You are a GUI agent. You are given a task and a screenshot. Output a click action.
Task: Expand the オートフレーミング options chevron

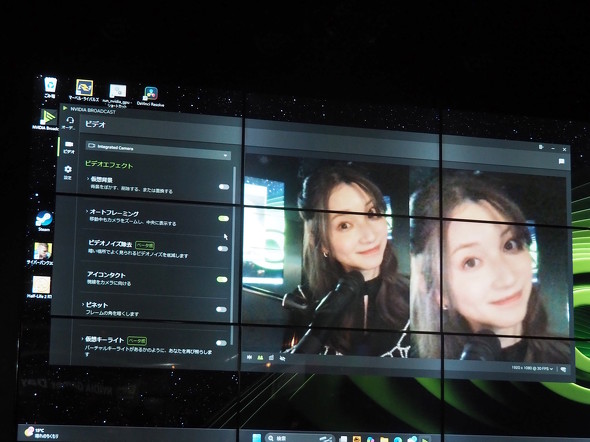(x=87, y=211)
